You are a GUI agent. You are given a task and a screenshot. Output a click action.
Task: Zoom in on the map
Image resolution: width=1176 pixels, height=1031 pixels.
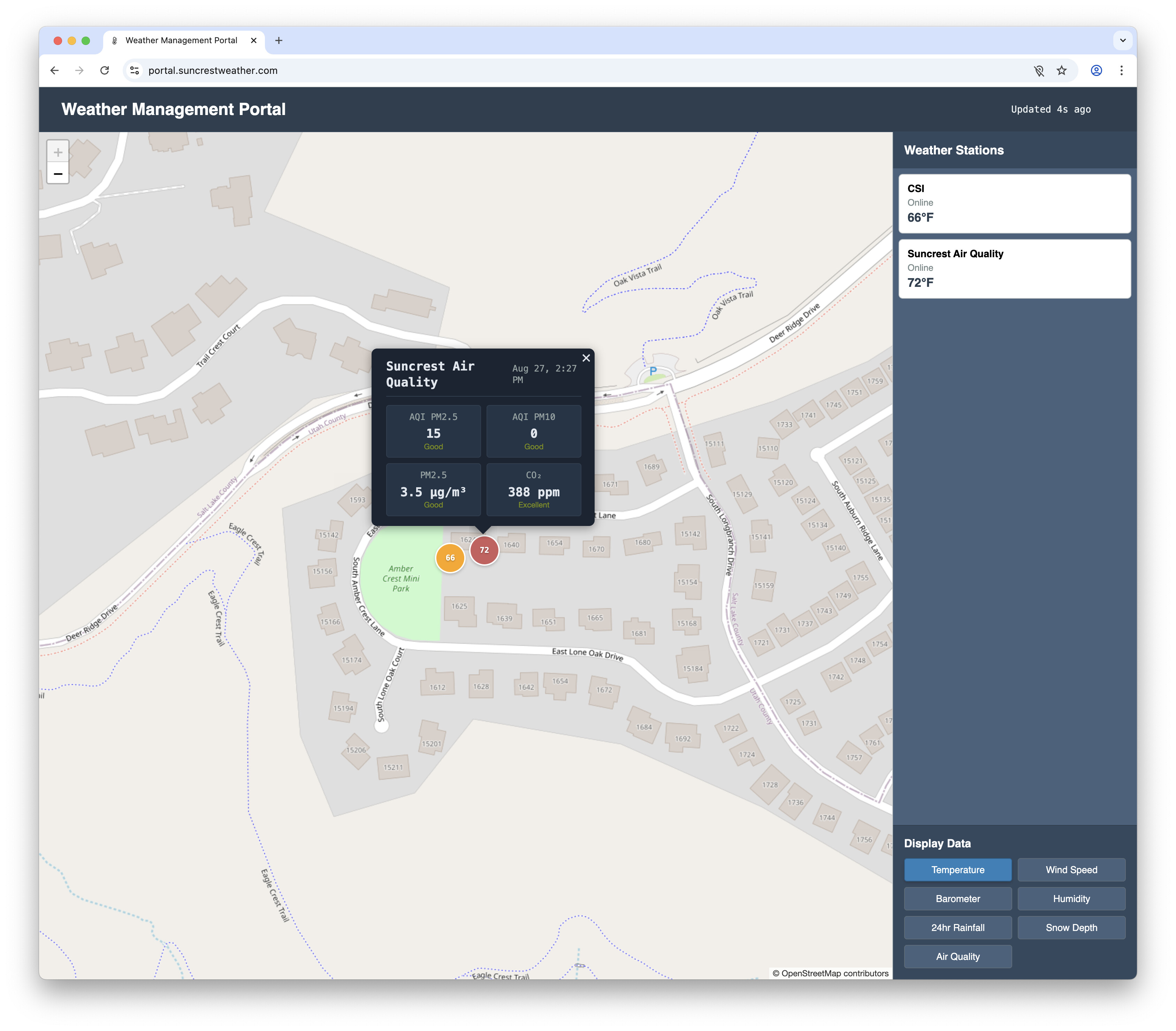tap(58, 152)
